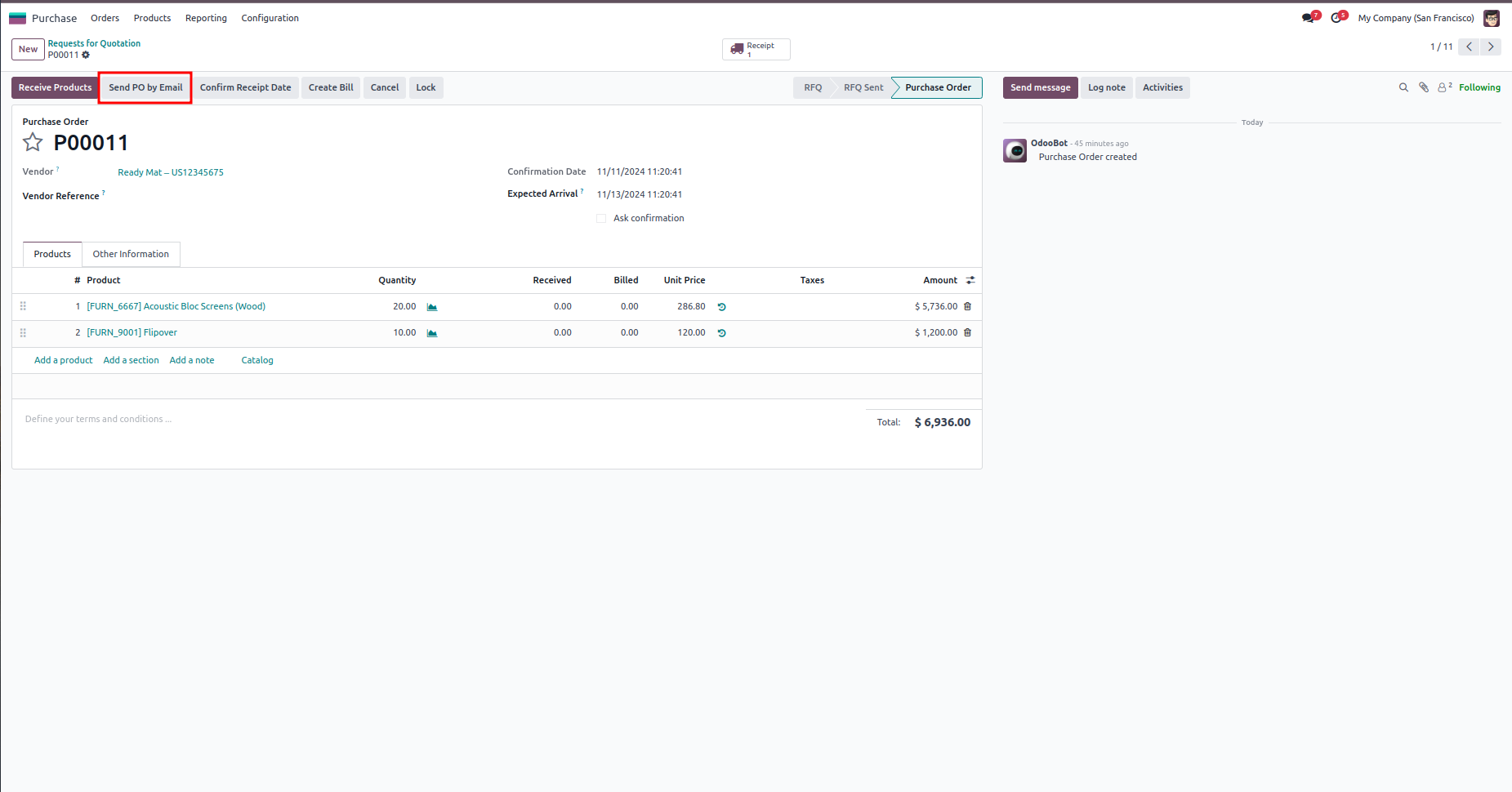Viewport: 1512px width, 792px height.
Task: Open the Add a product link
Action: pos(64,360)
